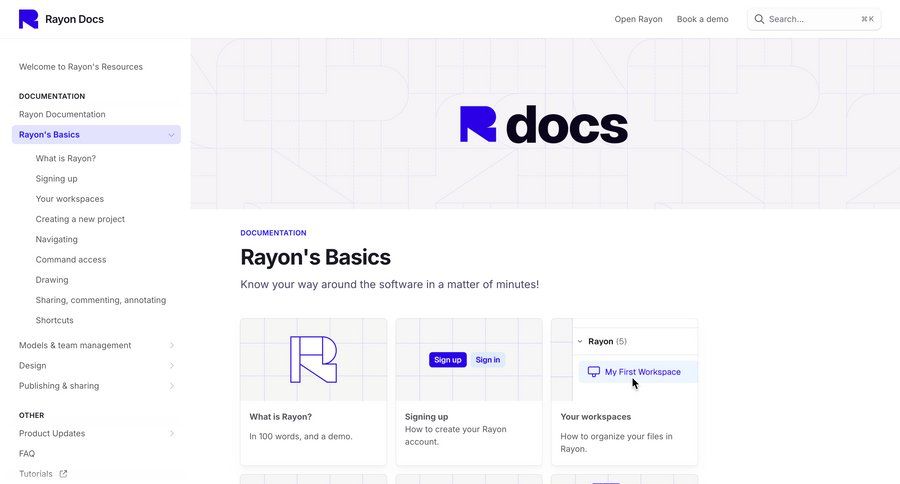Open the Your workspaces card
The height and width of the screenshot is (484, 900).
[x=624, y=392]
